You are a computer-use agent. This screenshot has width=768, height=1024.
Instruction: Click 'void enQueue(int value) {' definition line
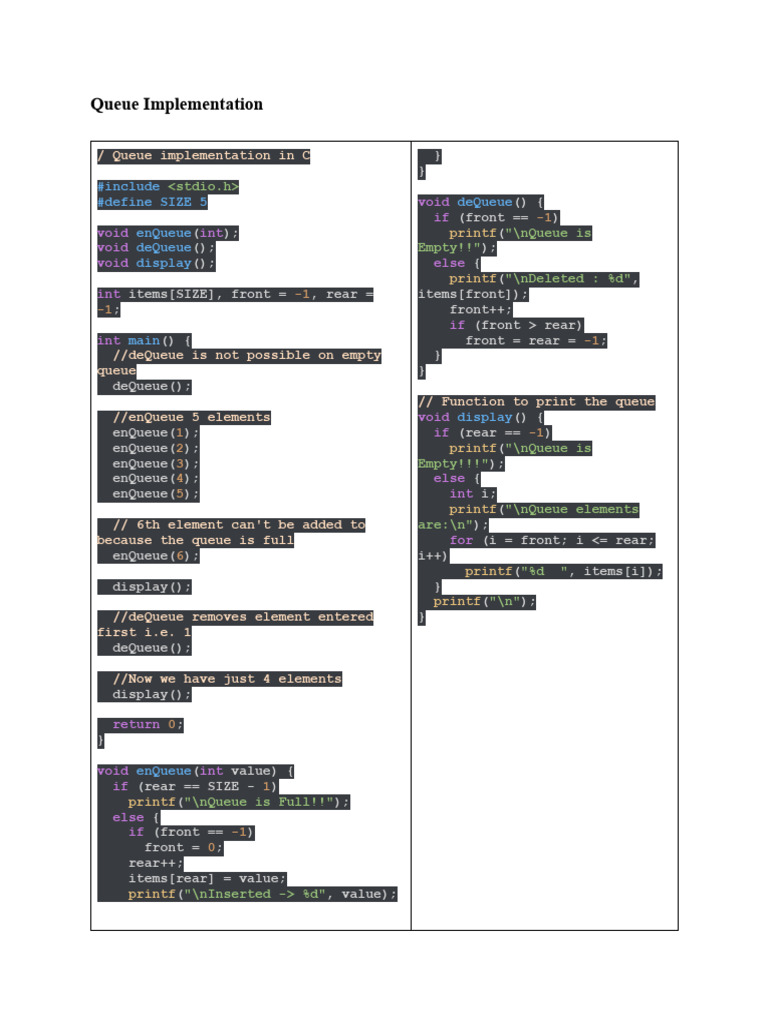[195, 771]
